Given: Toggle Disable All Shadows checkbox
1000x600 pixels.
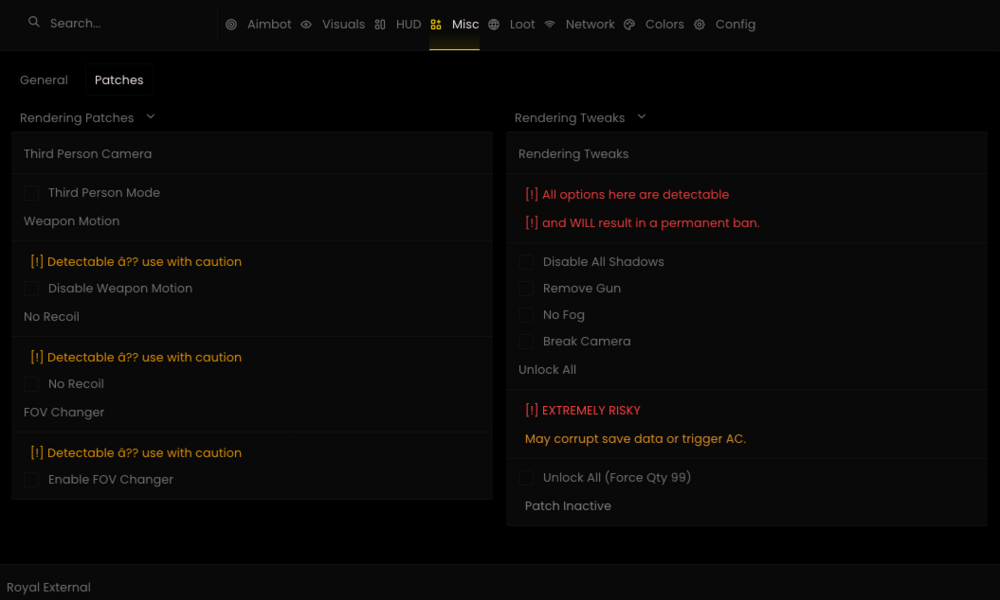Looking at the screenshot, I should point(526,262).
